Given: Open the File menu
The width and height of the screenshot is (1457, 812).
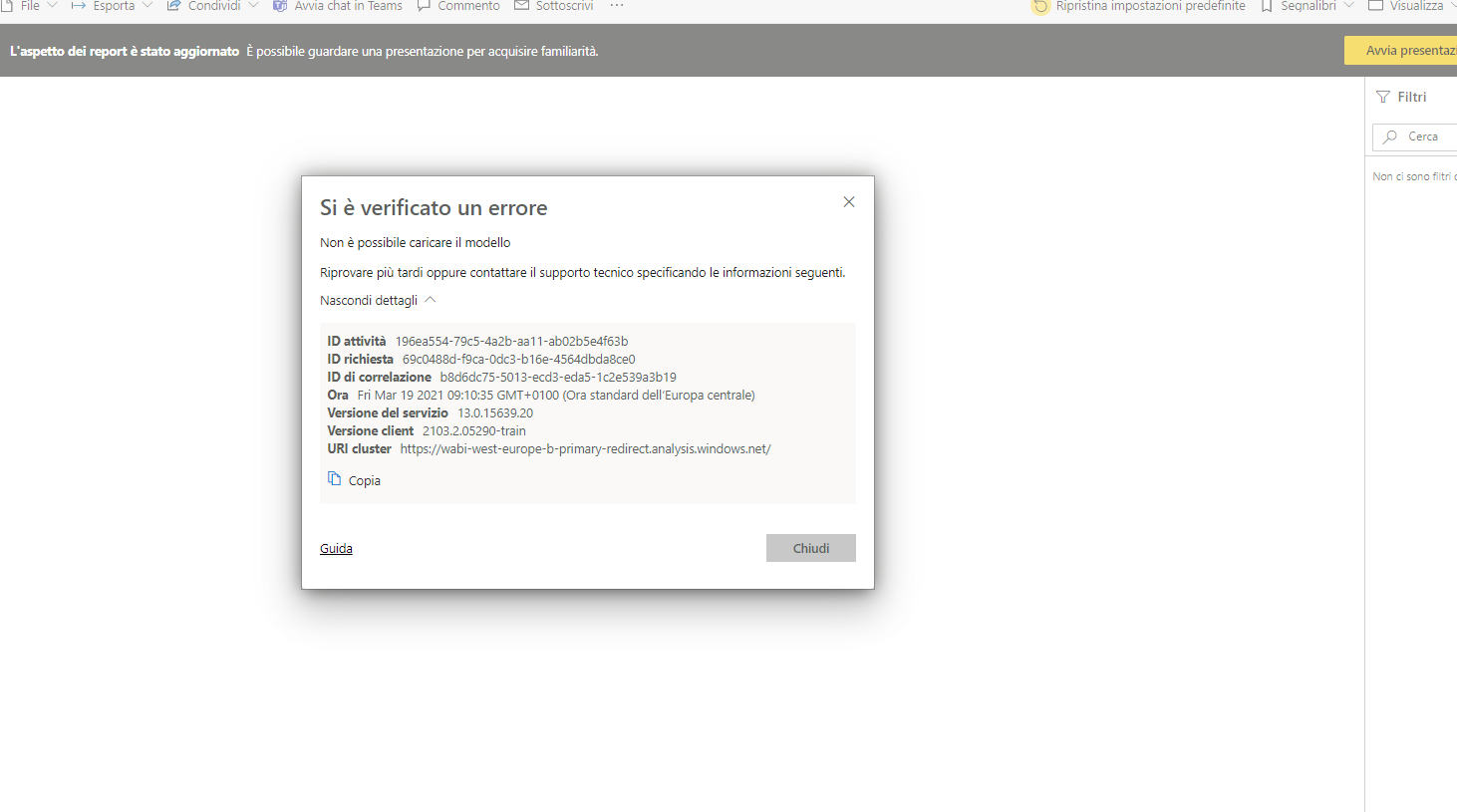Looking at the screenshot, I should click(30, 6).
